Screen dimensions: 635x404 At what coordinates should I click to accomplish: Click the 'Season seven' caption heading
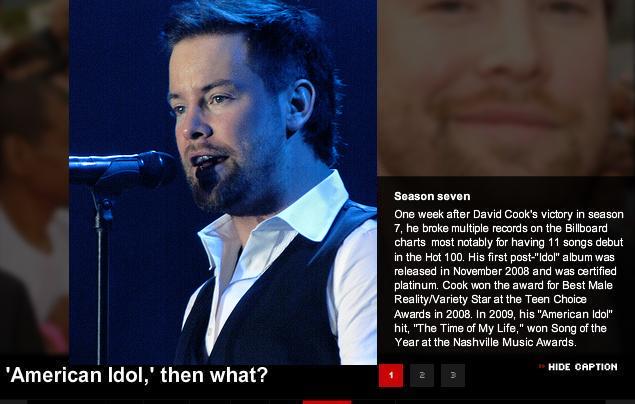pos(432,196)
